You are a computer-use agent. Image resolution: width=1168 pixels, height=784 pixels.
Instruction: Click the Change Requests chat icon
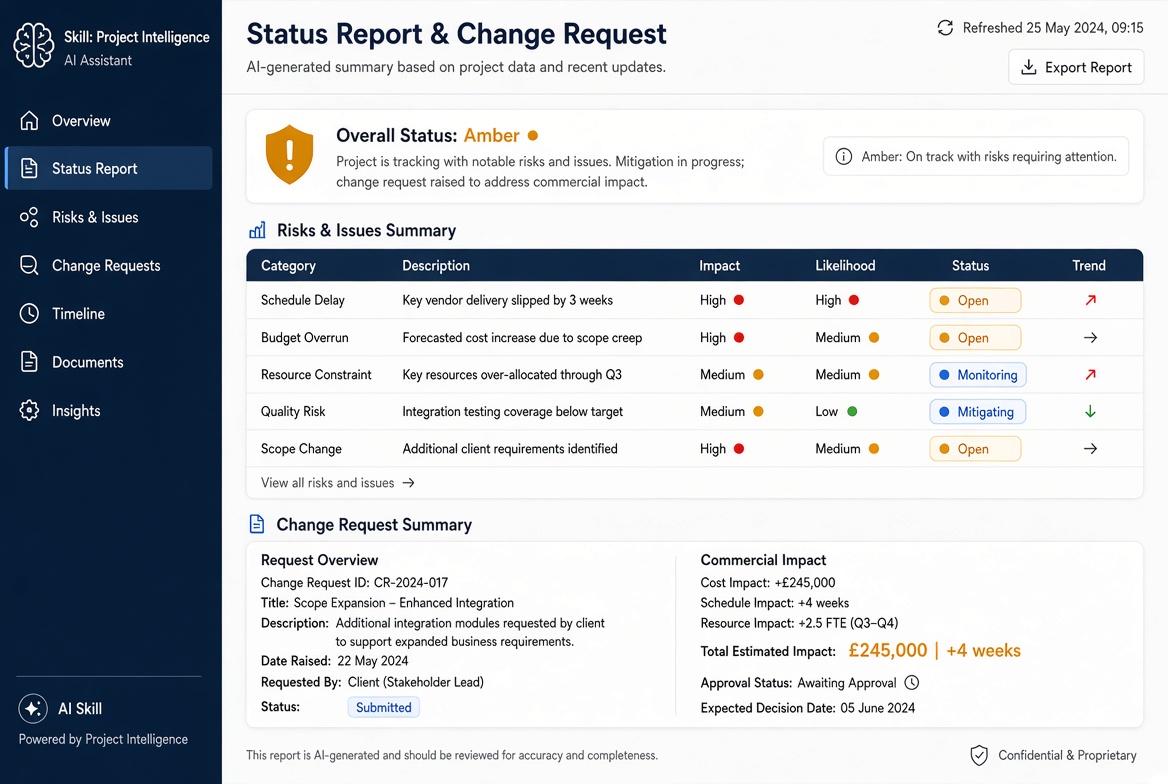(29, 265)
